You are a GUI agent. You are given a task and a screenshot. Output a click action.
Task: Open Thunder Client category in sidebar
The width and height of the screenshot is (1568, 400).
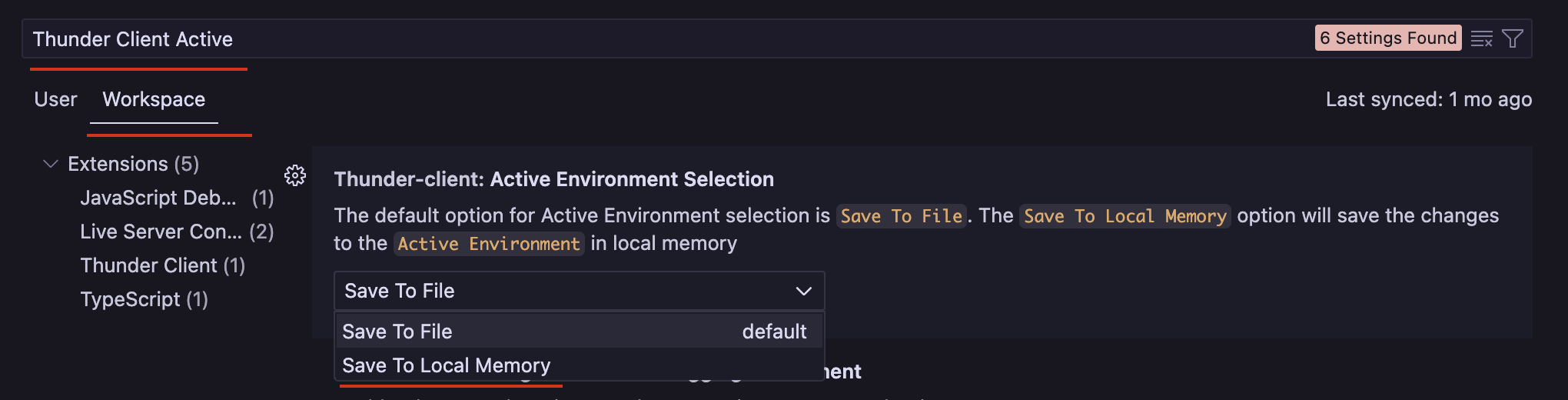tap(149, 265)
